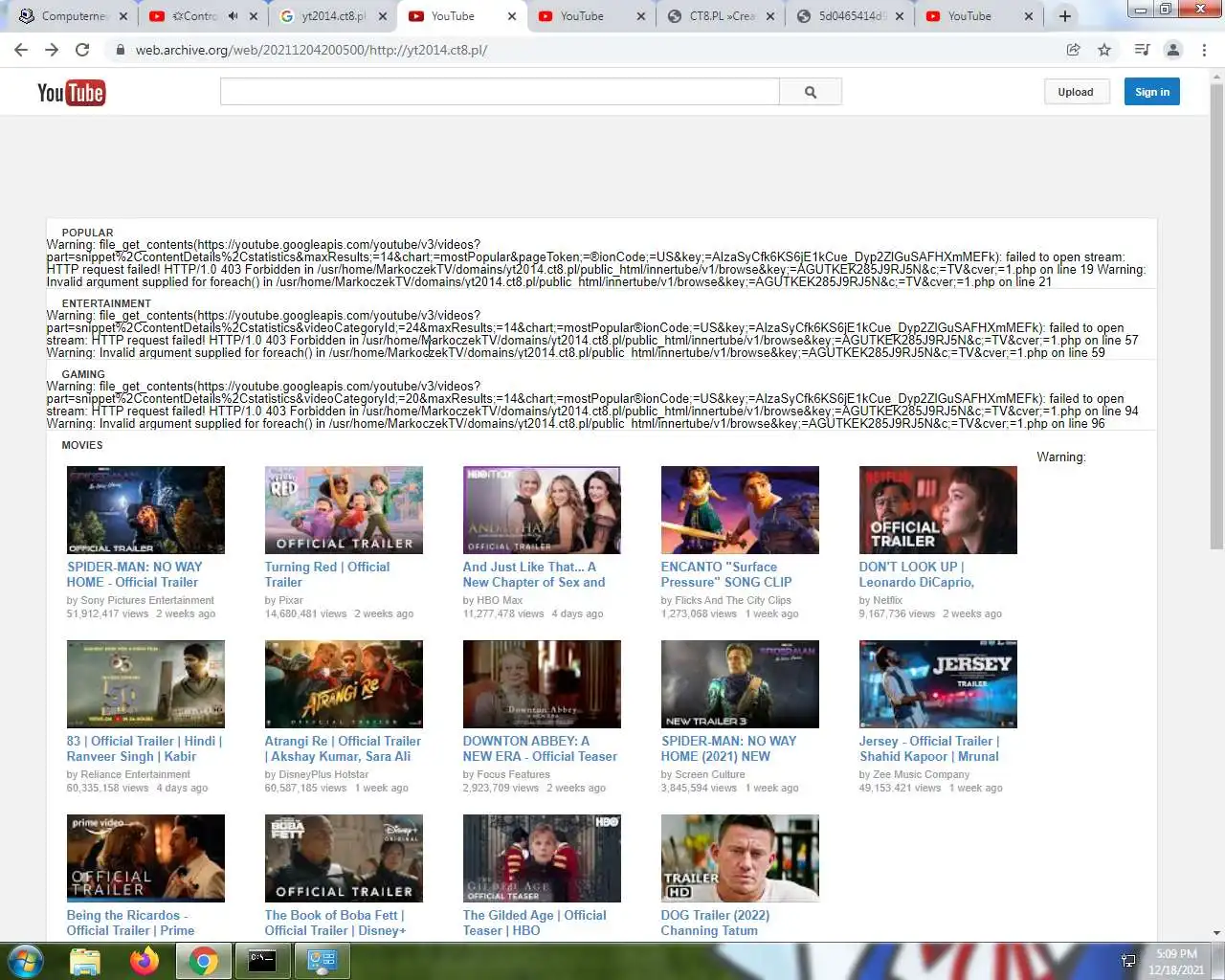The height and width of the screenshot is (980, 1225).
Task: Mute the tab playing audio
Action: point(233,16)
